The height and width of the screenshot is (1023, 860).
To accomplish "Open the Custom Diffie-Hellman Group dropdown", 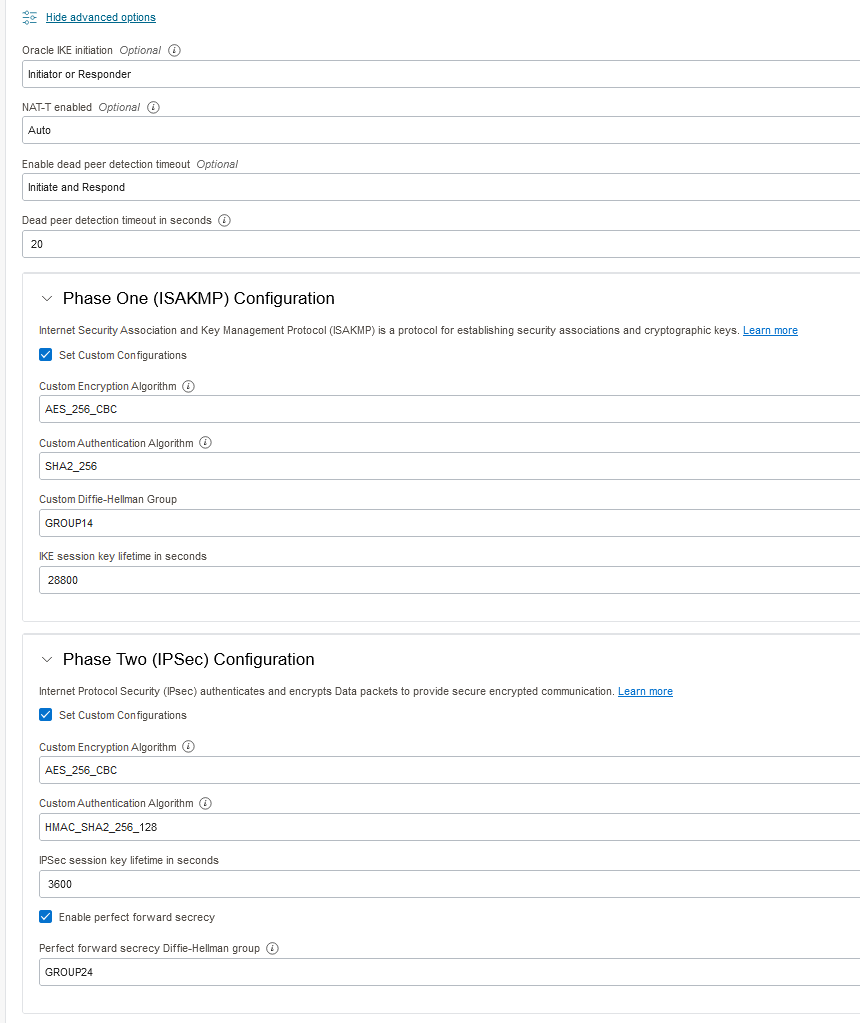I will click(450, 523).
